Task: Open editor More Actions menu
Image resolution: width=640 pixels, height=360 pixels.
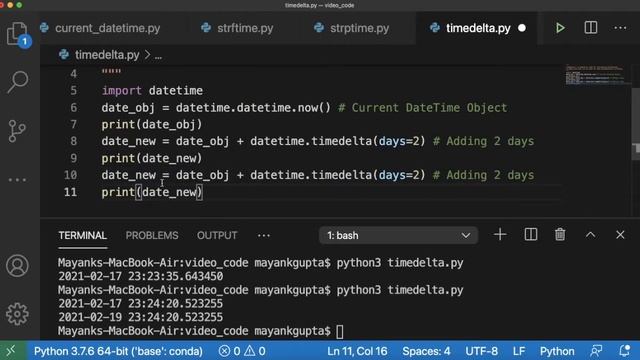Action: coord(620,28)
